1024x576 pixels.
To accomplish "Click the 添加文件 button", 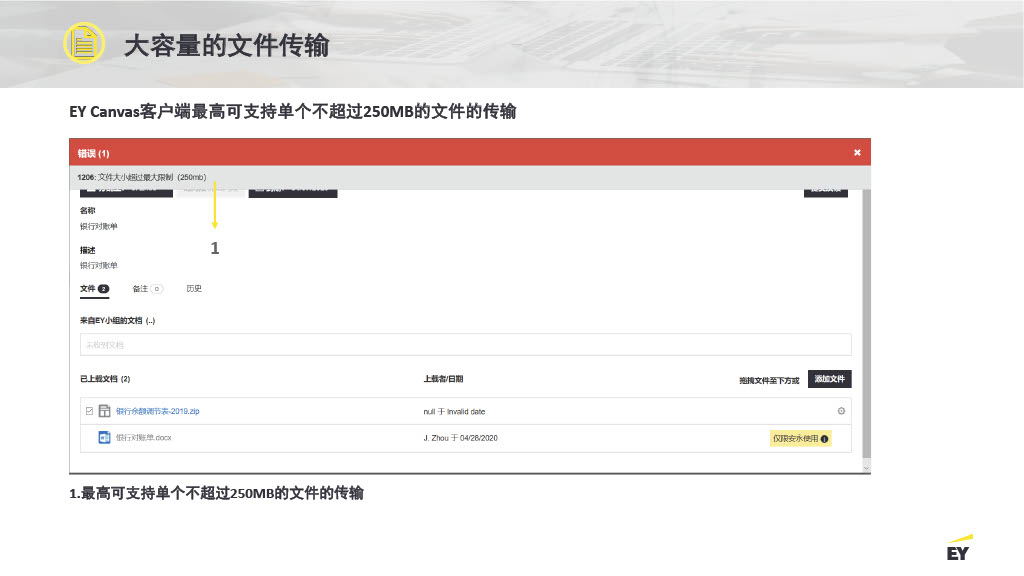I will pos(829,379).
